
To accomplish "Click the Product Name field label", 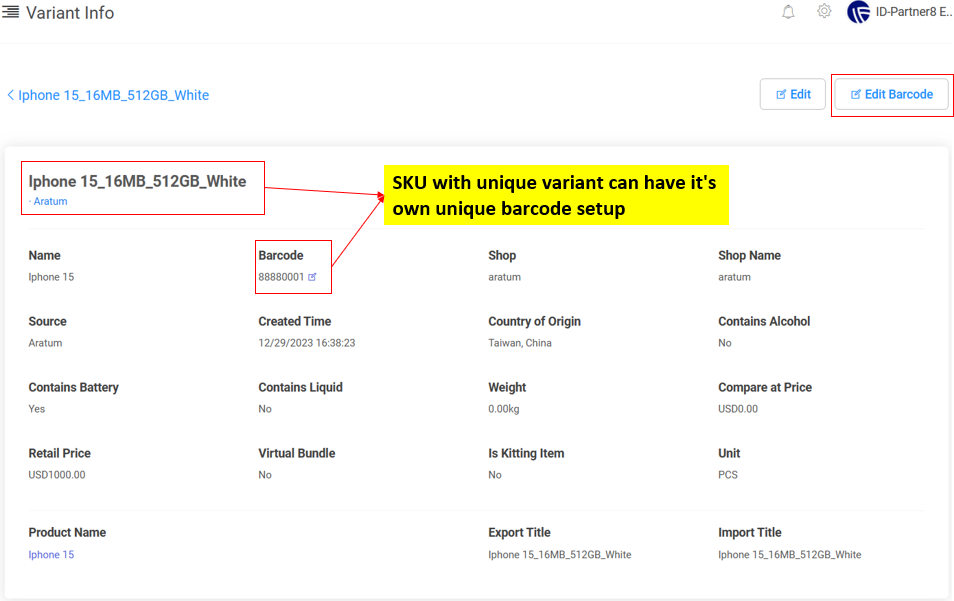I will click(67, 532).
